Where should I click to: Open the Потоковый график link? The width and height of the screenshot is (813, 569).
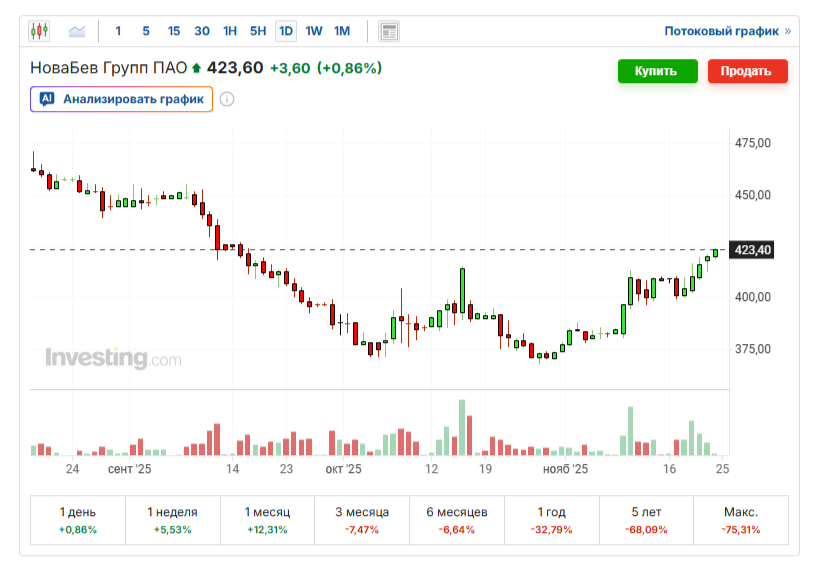tap(727, 31)
